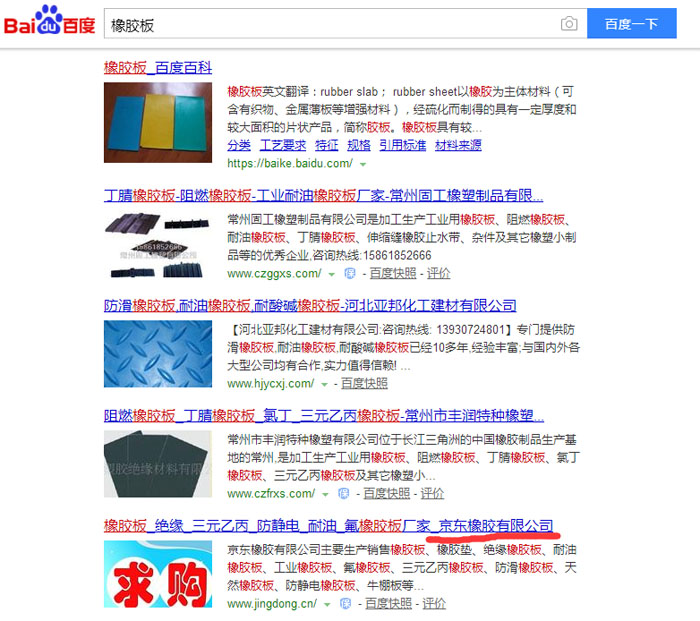Open the 工艺要求 sub-link in the Baike result

(x=283, y=145)
